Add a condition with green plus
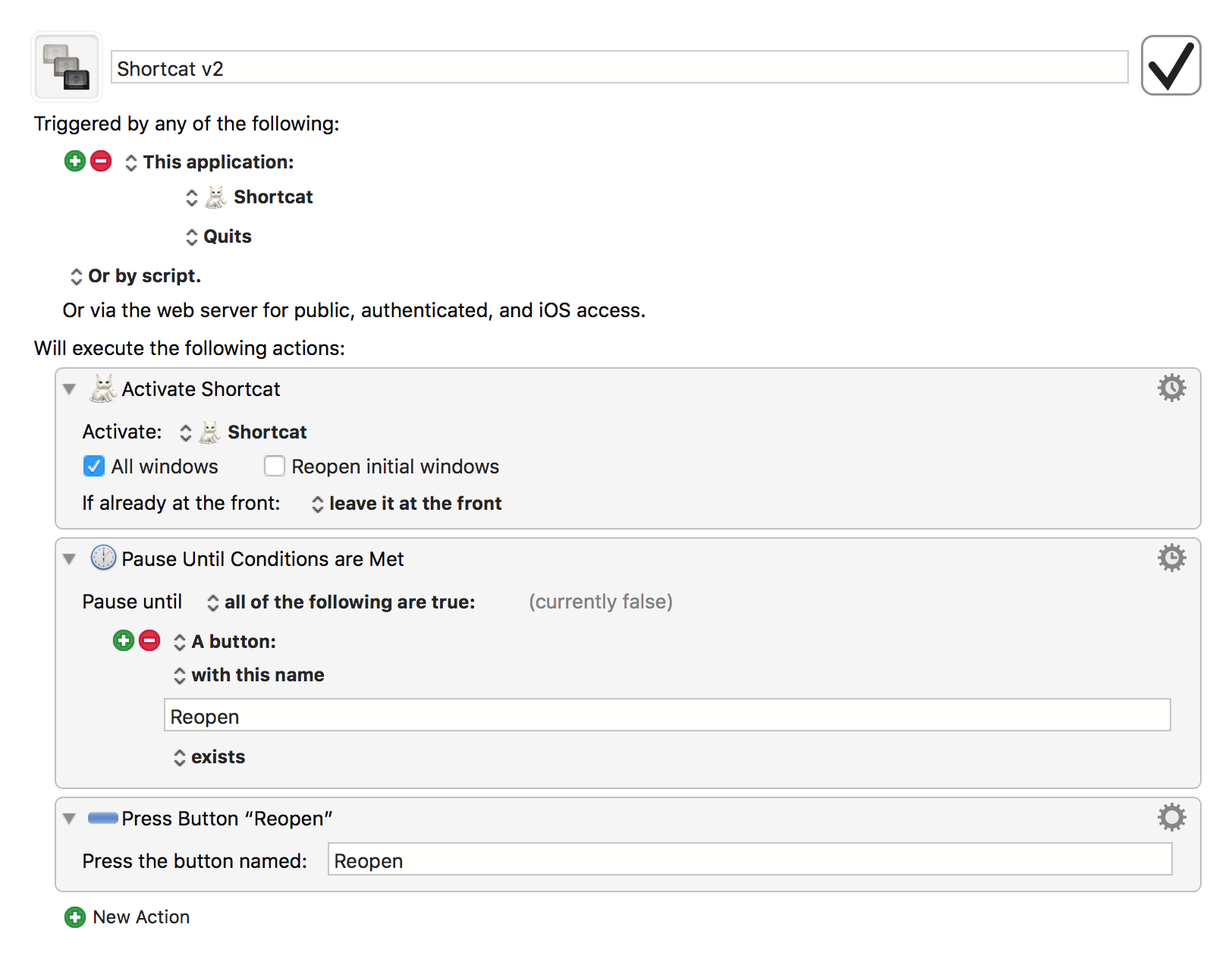This screenshot has width=1232, height=959. coord(124,640)
